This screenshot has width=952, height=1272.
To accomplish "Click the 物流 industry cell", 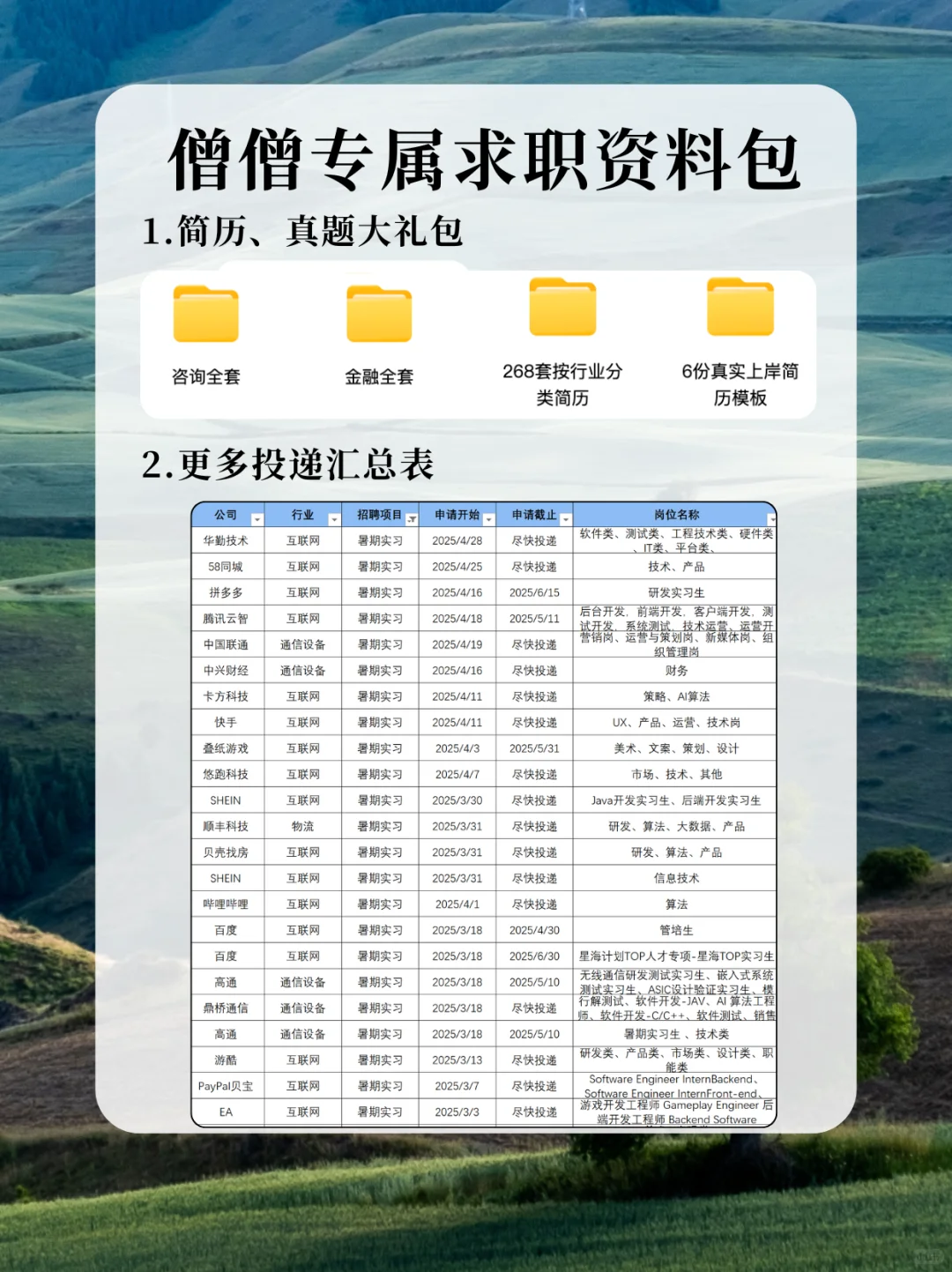I will click(303, 827).
